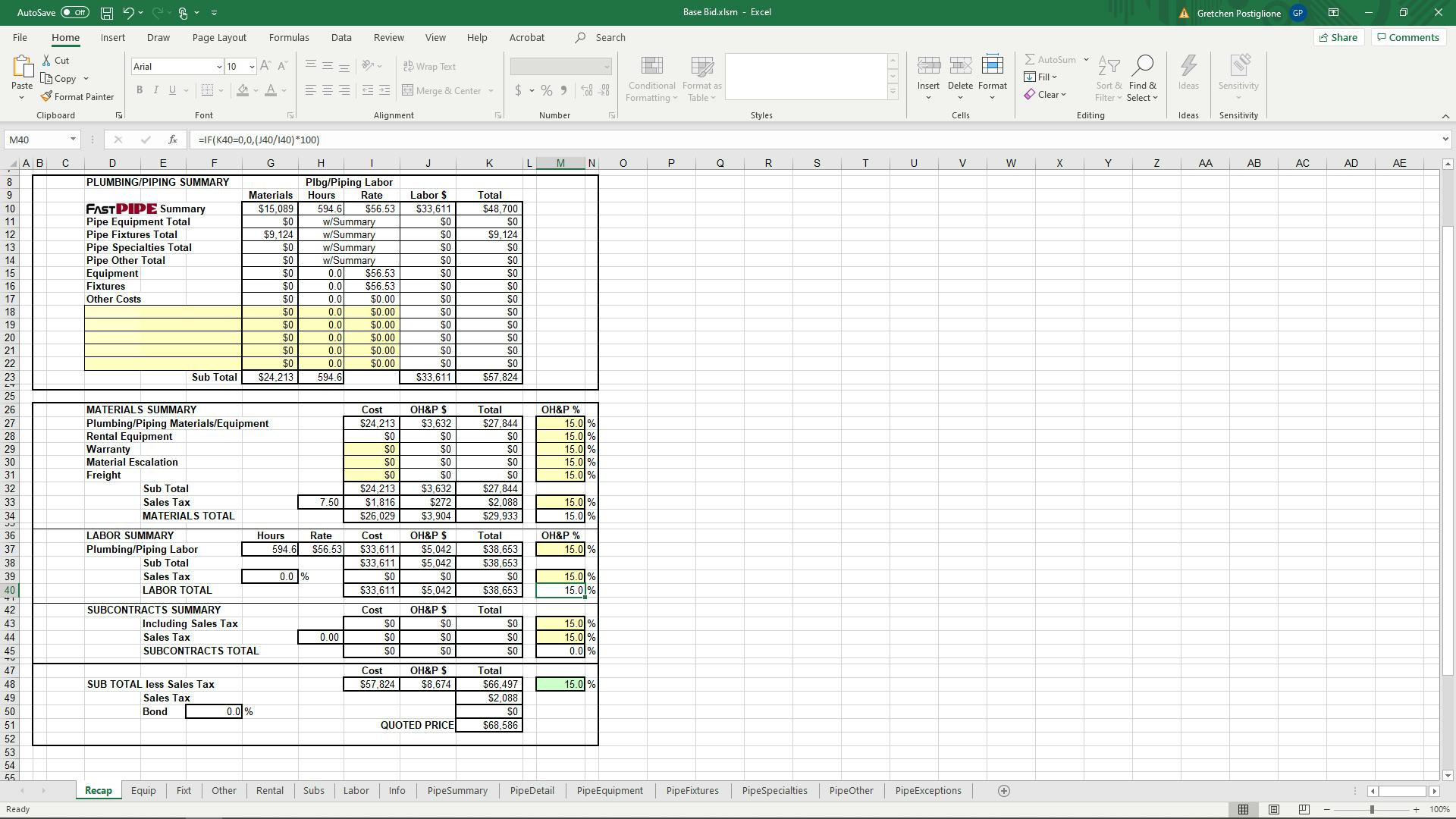The width and height of the screenshot is (1456, 819).
Task: Click the Cut scissors icon
Action: (47, 60)
